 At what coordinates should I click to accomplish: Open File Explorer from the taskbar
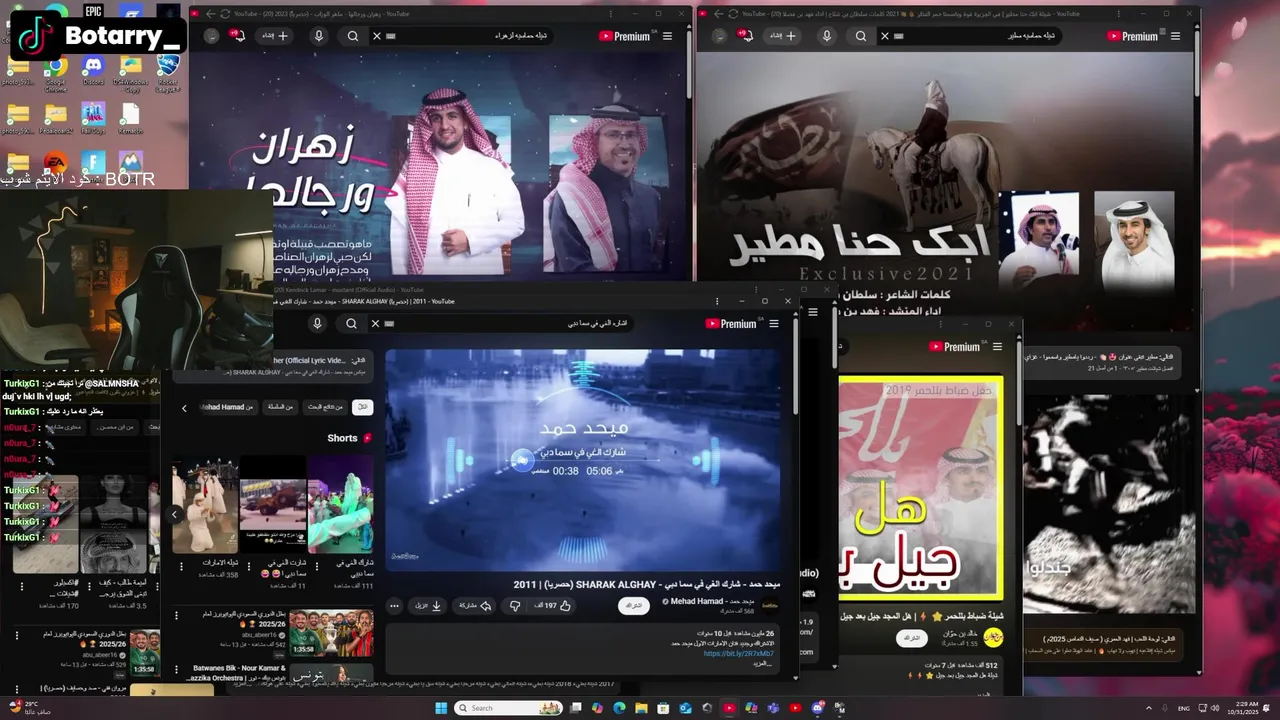click(x=641, y=708)
